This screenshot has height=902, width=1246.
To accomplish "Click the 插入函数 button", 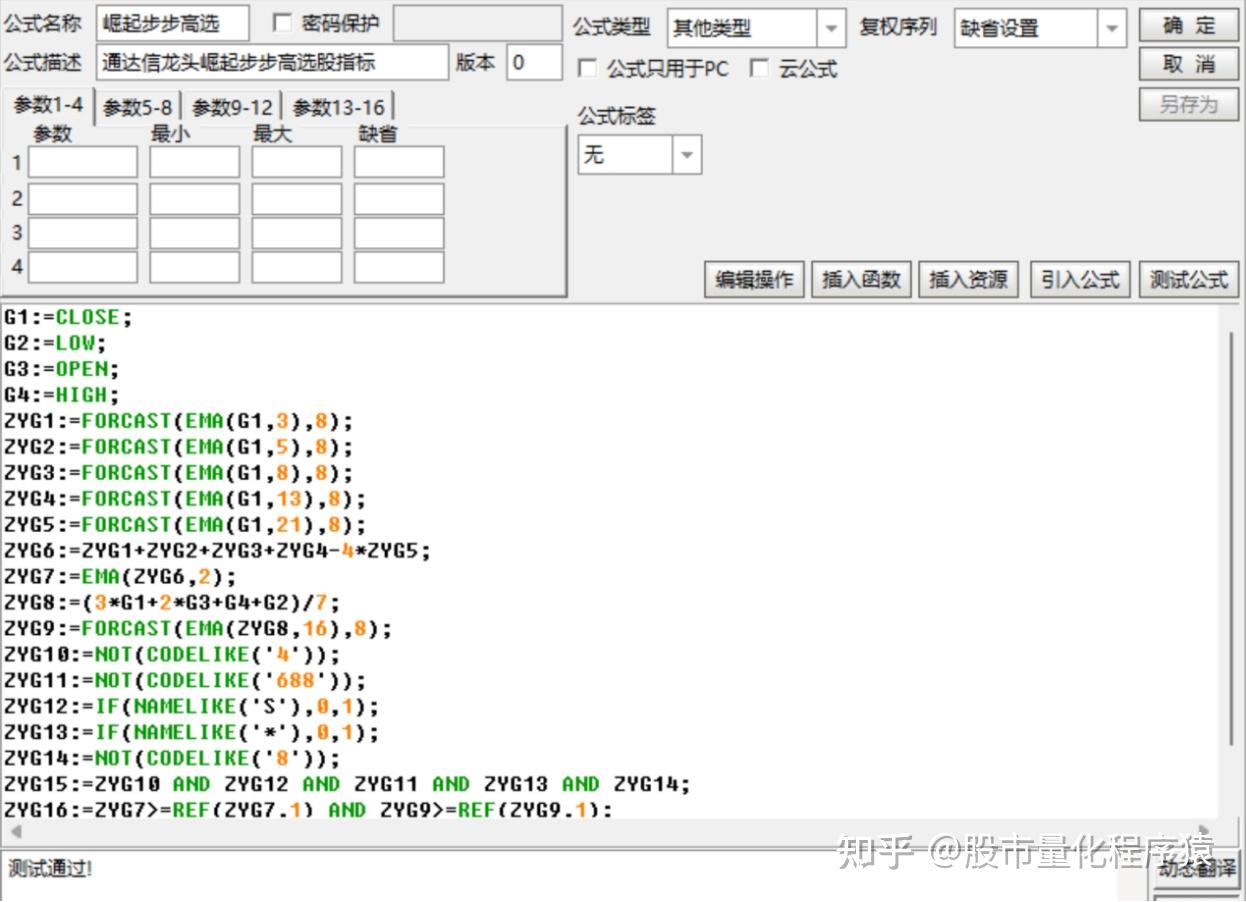I will pos(861,280).
